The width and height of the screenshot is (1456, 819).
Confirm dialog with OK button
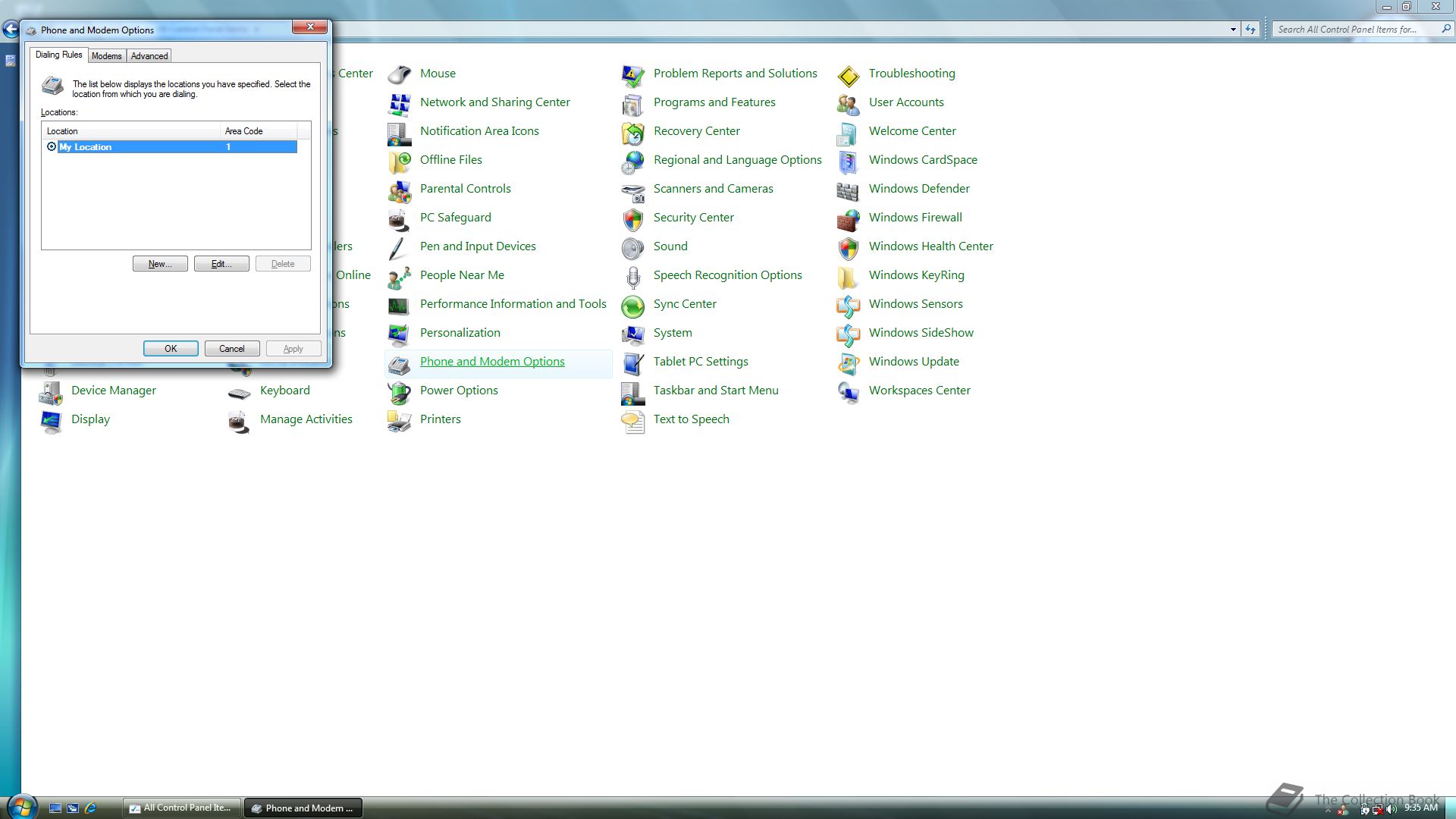click(x=171, y=349)
